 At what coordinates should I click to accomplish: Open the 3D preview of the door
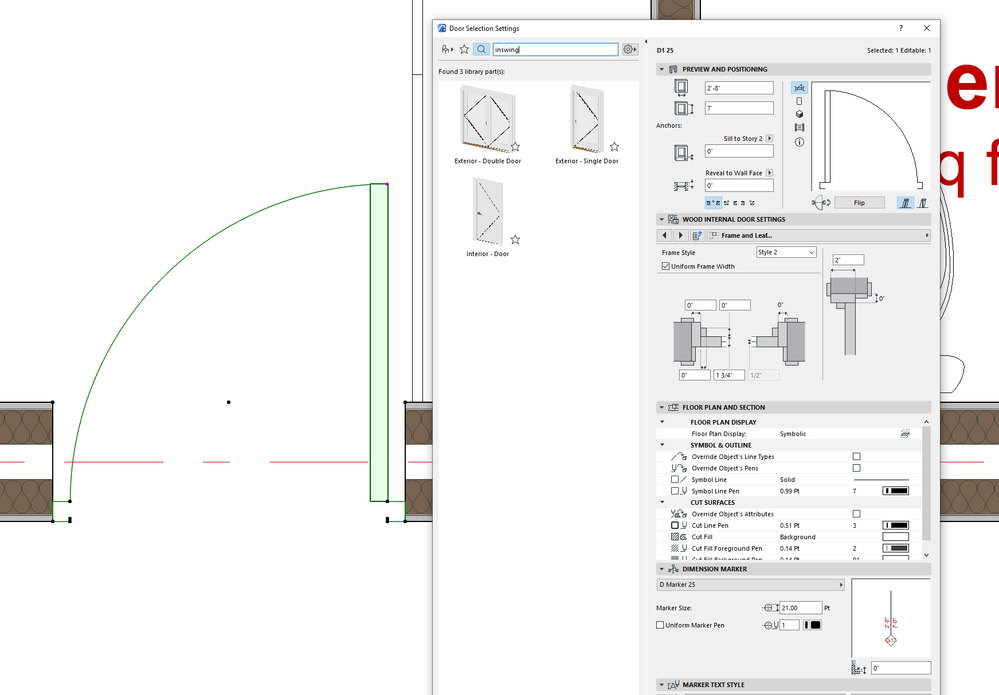point(798,112)
